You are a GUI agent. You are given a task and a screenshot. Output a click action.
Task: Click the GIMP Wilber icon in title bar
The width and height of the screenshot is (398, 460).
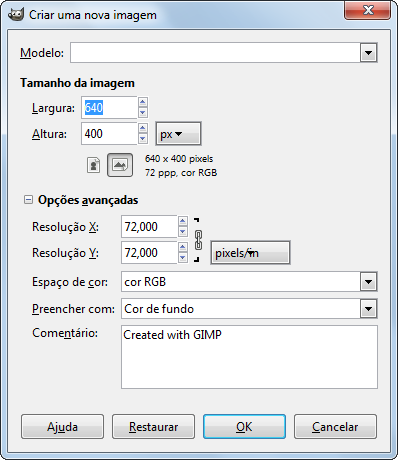click(16, 15)
